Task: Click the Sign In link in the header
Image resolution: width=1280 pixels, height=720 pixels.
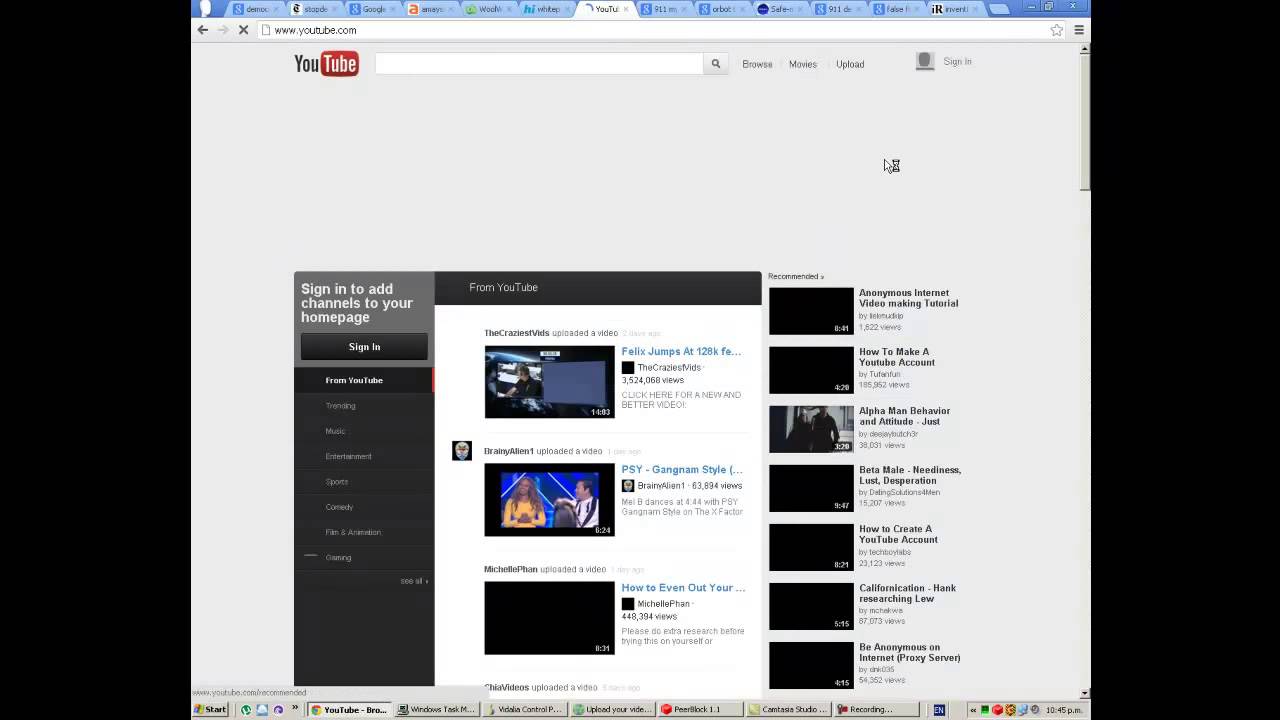Action: 957,61
